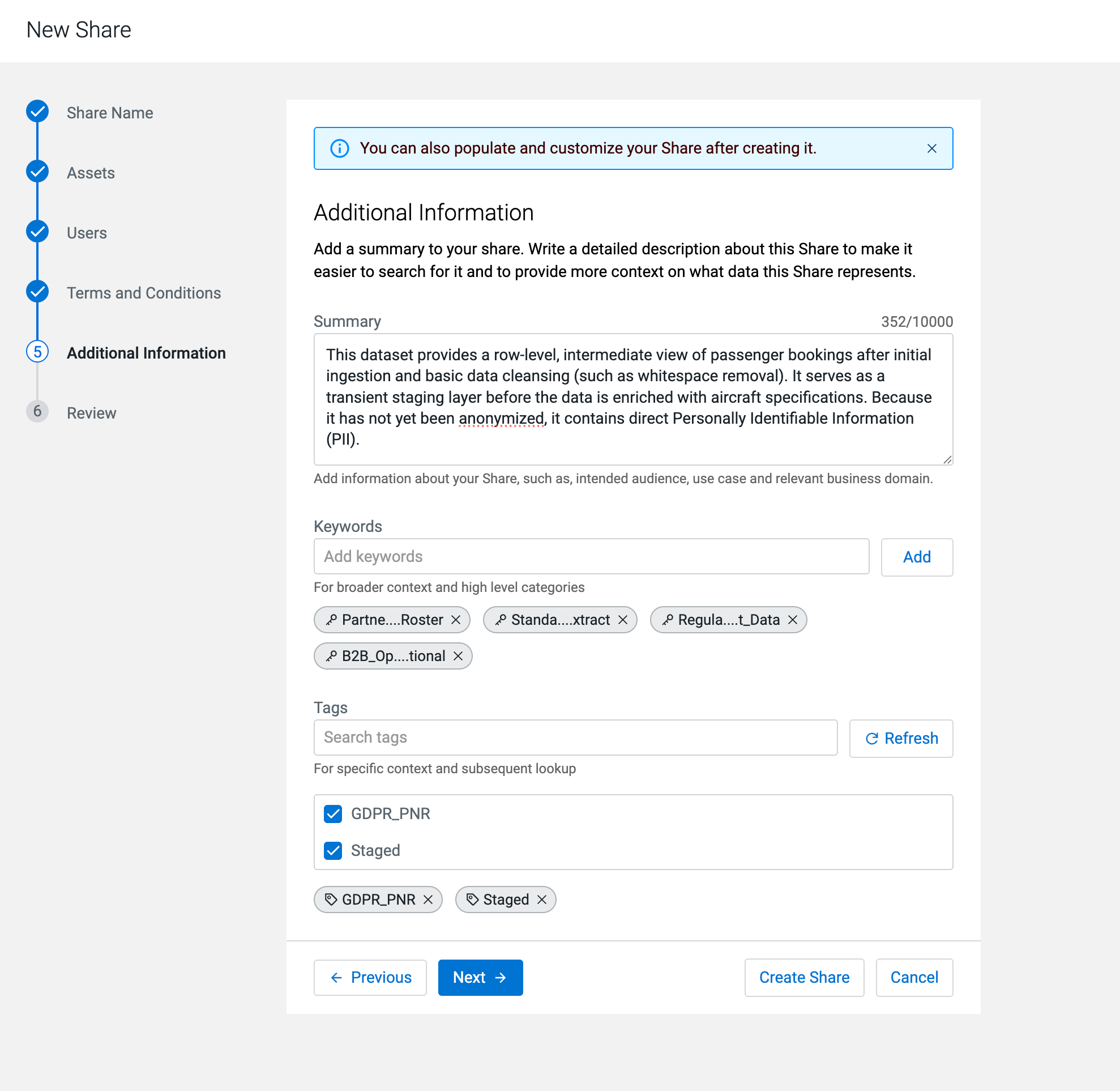1120x1091 pixels.
Task: Remove the Regula....t_Data keyword chip
Action: 792,620
